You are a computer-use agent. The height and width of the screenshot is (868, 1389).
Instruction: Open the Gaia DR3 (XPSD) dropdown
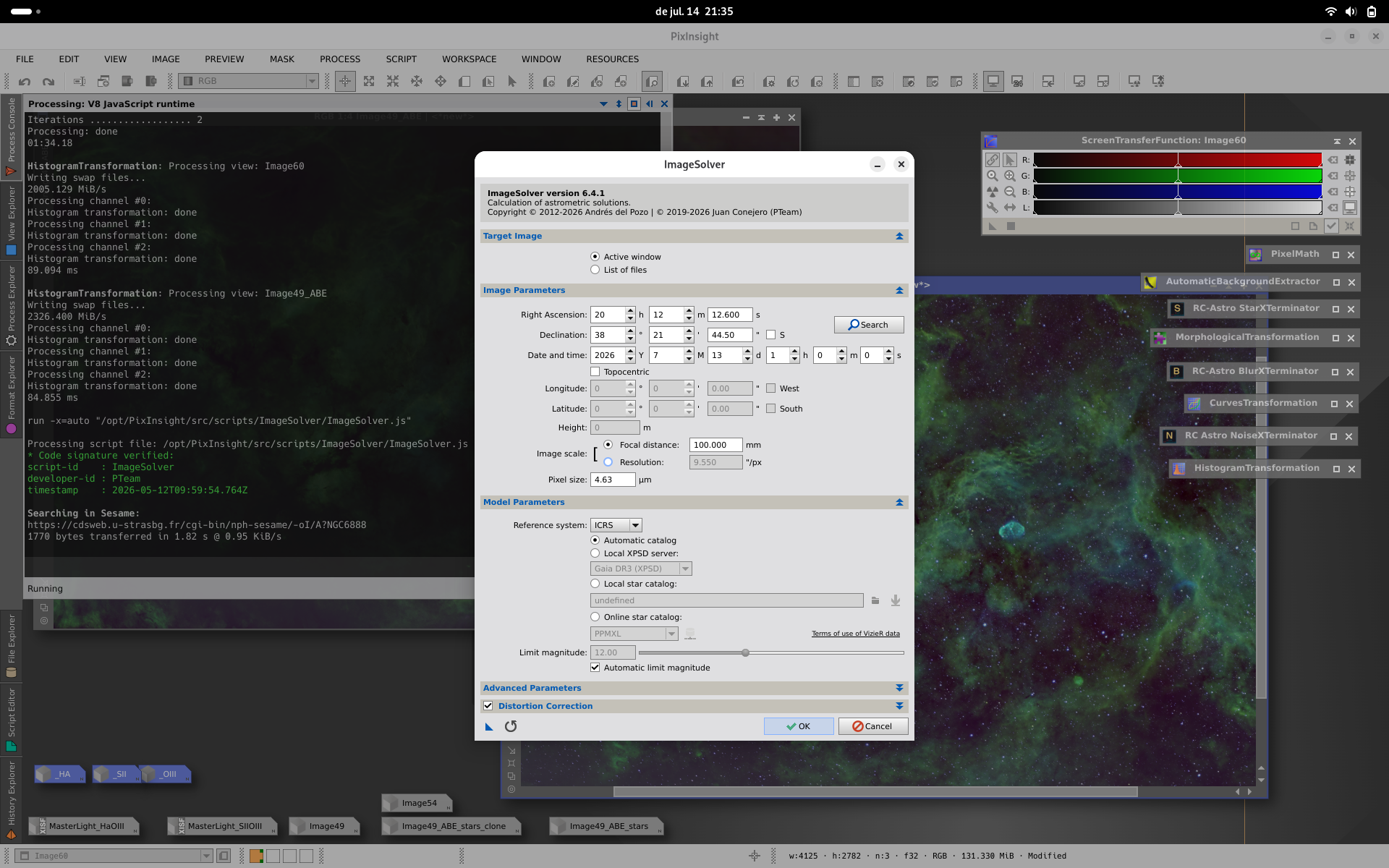coord(641,569)
